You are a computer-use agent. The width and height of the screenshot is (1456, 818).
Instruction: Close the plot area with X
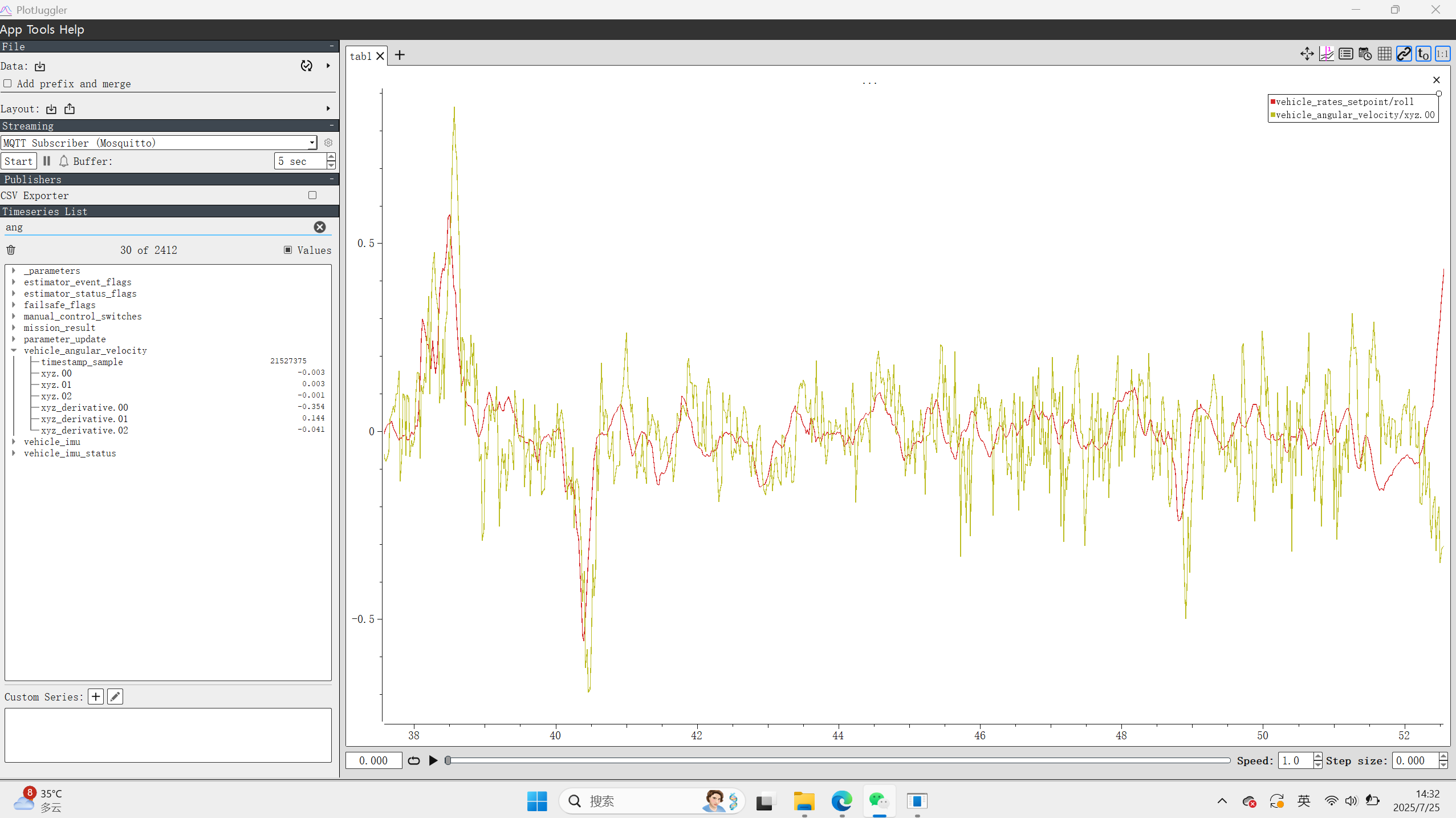coord(1437,80)
